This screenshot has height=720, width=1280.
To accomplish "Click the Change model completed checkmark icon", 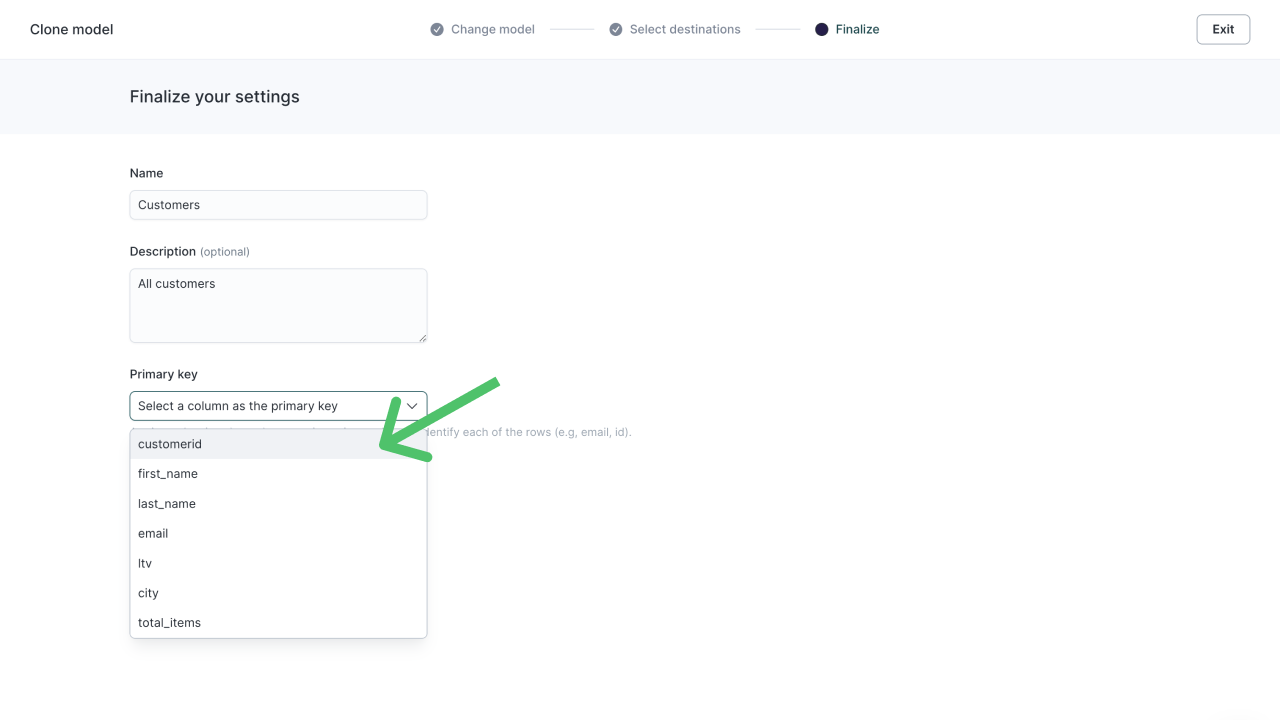I will coord(437,29).
